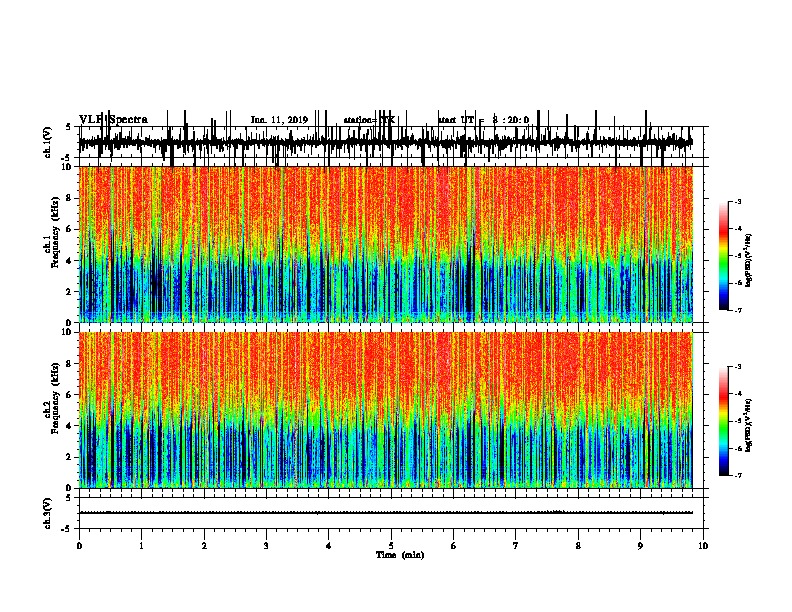792x612 pixels.
Task: Pick the time axis tick "2"
Action: coord(204,546)
